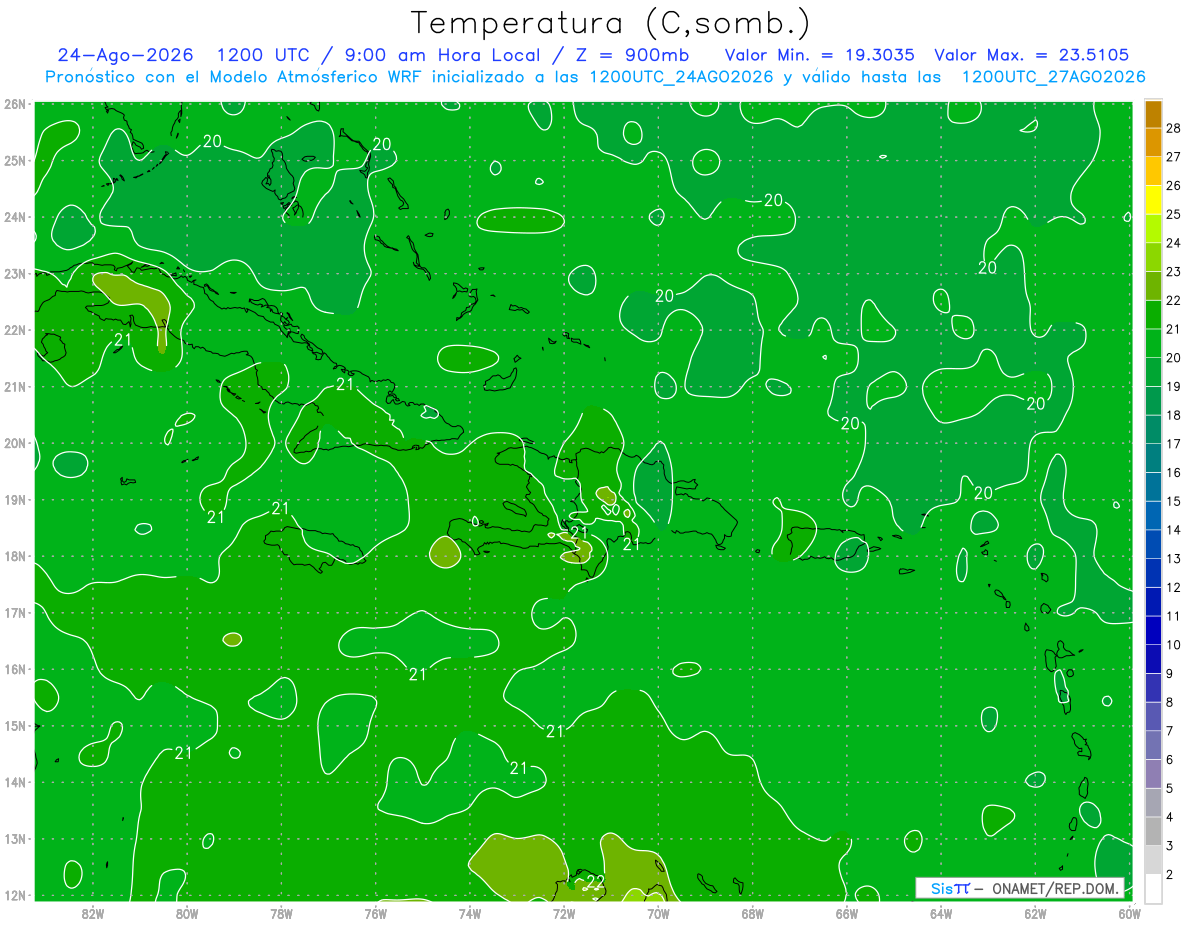Viewport: 1200px width, 927px height.
Task: Select the date text '24-Ago-2026'
Action: pyautogui.click(x=125, y=55)
